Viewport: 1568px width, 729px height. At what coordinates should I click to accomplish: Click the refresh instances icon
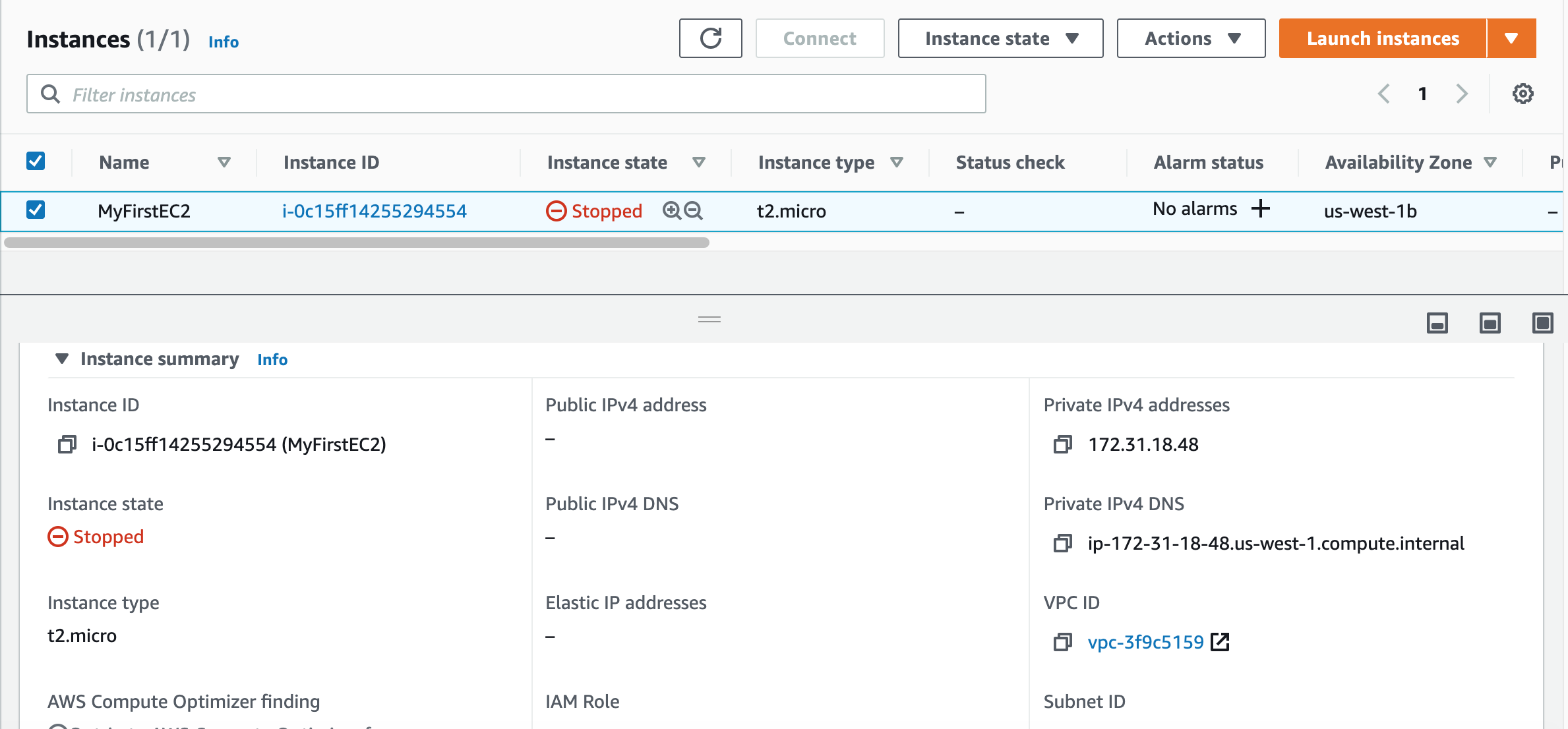(x=710, y=39)
